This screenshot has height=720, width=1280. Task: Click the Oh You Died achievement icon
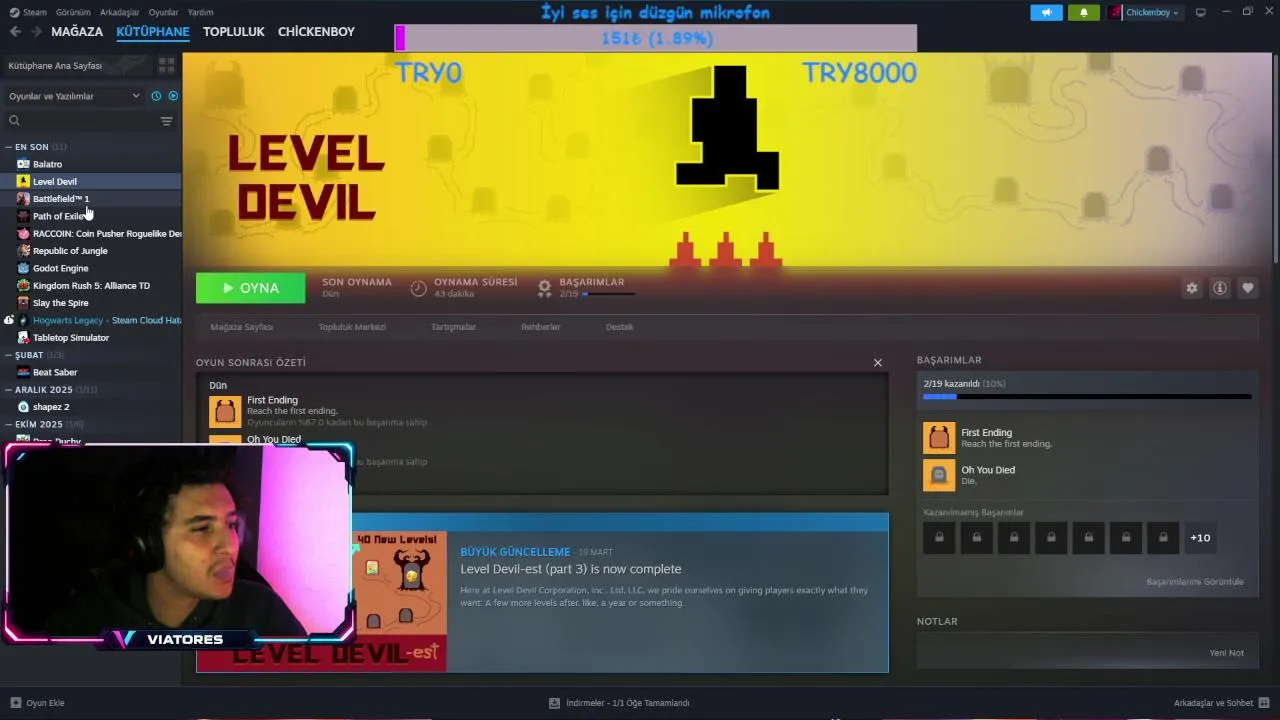939,475
